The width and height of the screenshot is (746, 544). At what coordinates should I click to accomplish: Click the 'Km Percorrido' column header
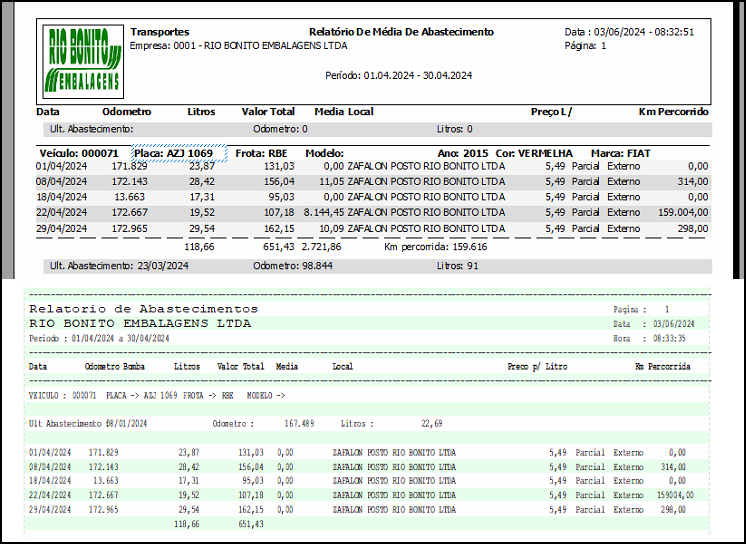click(674, 112)
